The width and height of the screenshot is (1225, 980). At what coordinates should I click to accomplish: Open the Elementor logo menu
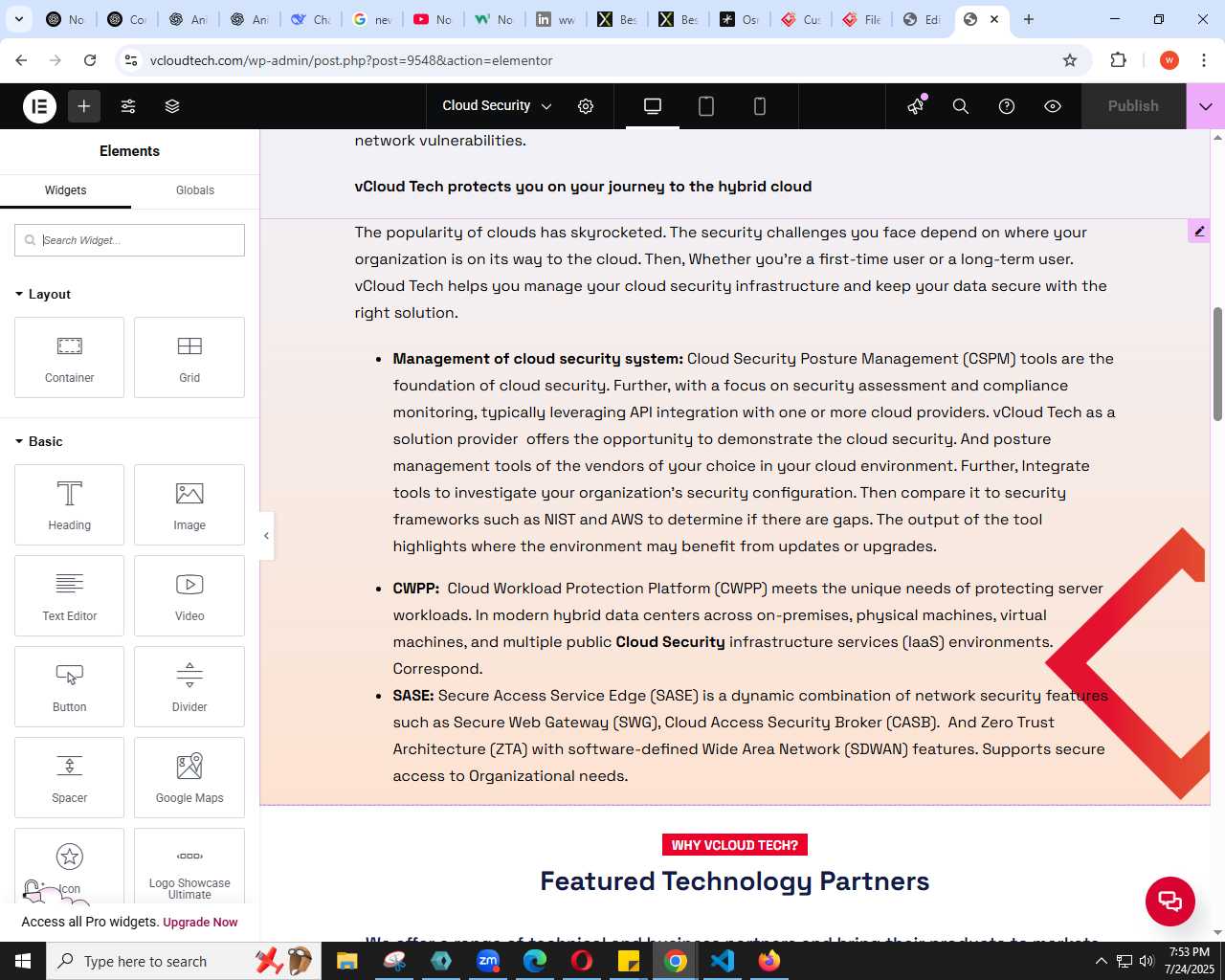pyautogui.click(x=40, y=106)
